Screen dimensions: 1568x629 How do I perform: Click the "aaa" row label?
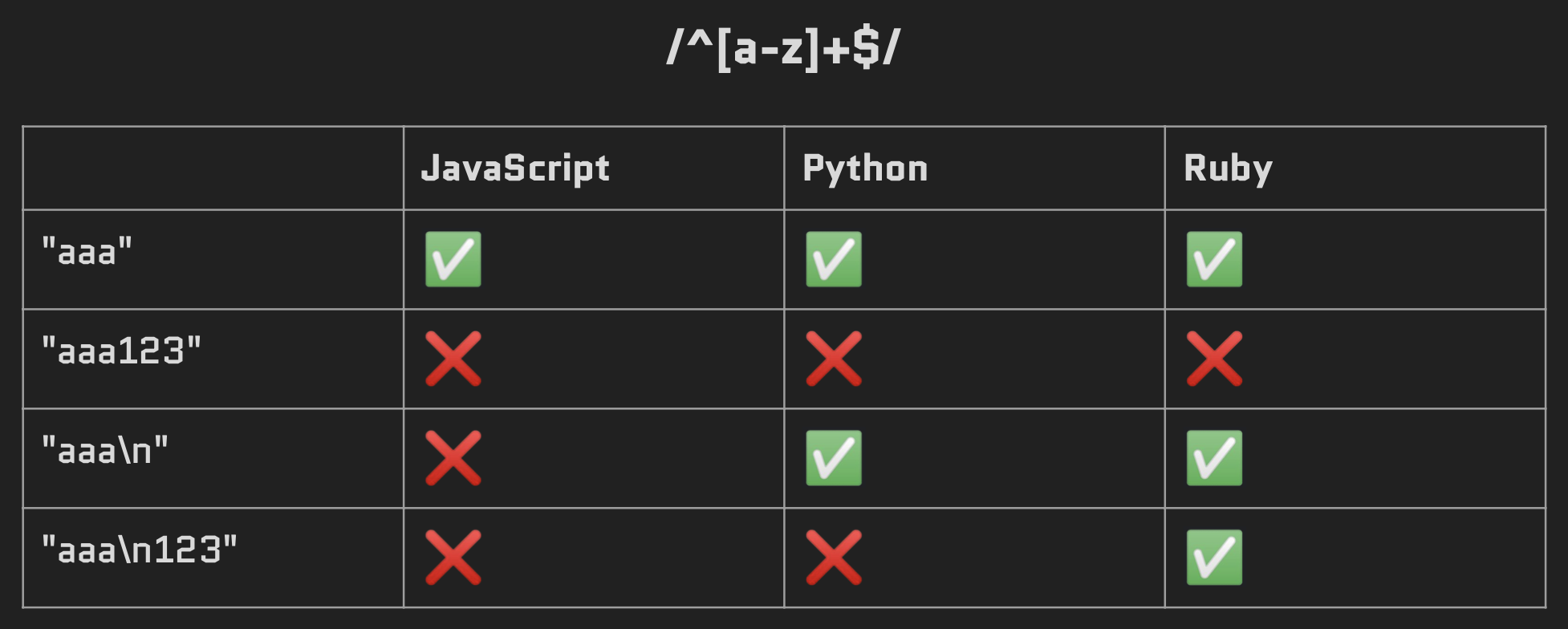(x=87, y=252)
